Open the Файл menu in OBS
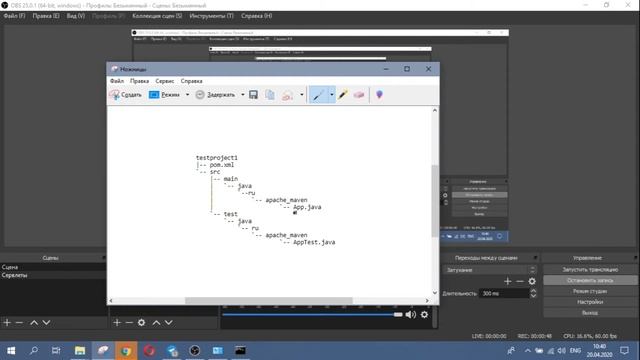The image size is (640, 360). [x=14, y=16]
